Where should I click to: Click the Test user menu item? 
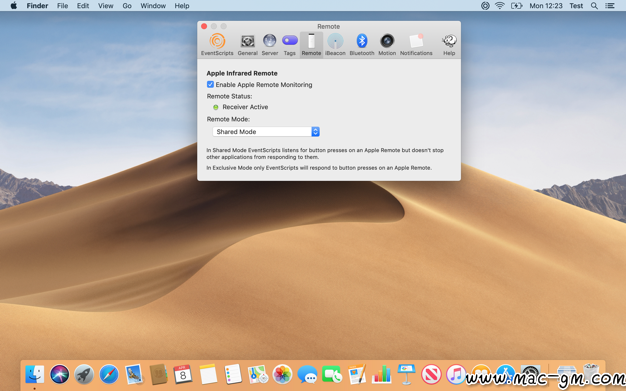(x=576, y=6)
